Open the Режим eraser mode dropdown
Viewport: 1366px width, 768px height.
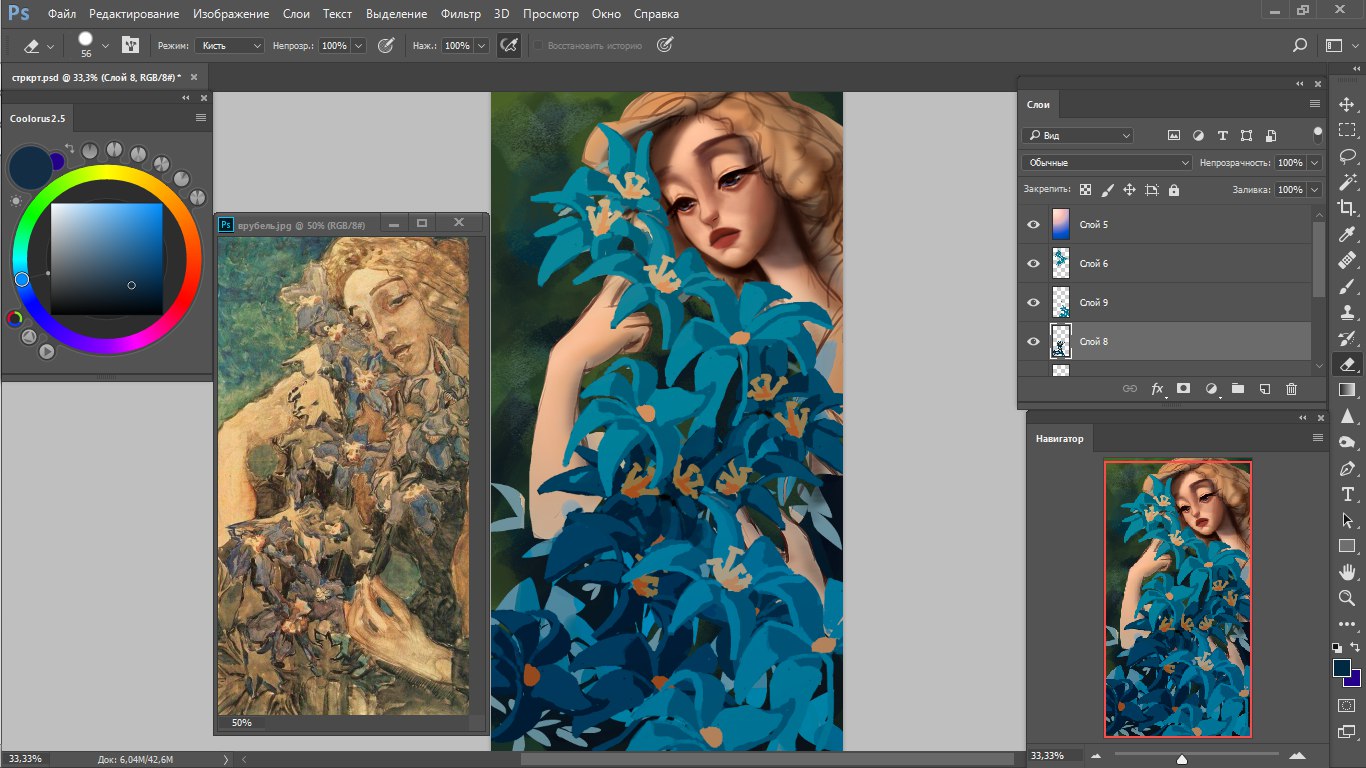pyautogui.click(x=230, y=46)
